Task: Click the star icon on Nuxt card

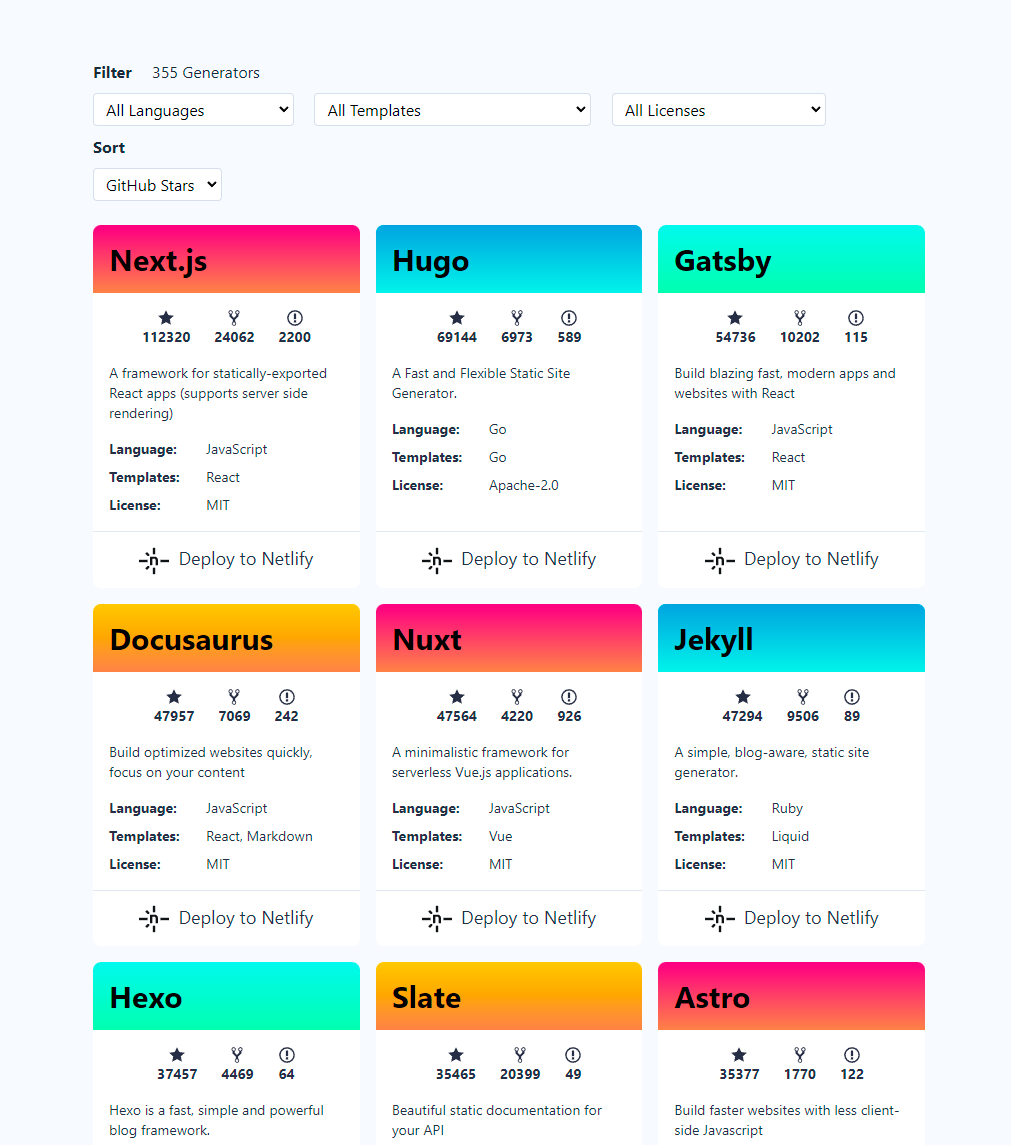Action: pyautogui.click(x=457, y=697)
